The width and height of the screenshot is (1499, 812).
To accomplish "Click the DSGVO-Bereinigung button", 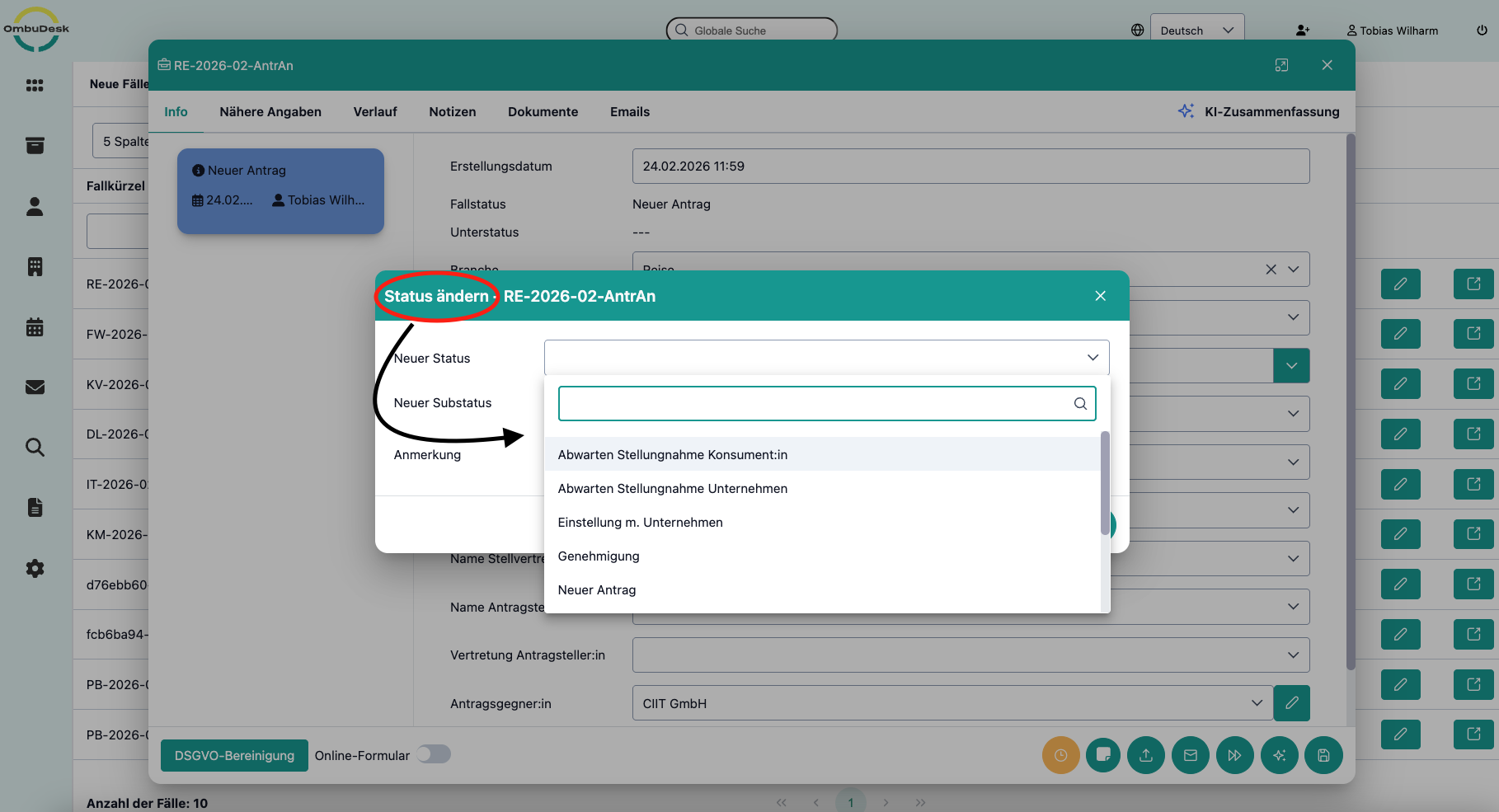I will coord(234,755).
